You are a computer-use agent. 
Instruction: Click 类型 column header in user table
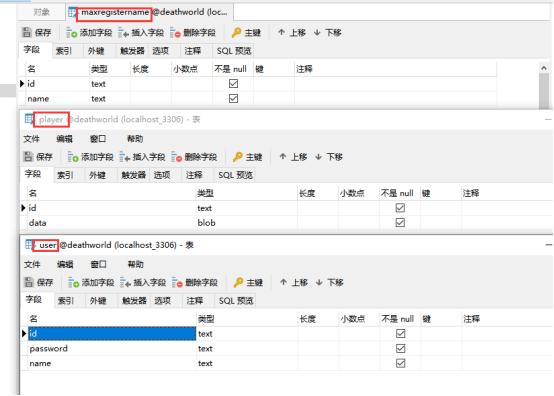(247, 319)
